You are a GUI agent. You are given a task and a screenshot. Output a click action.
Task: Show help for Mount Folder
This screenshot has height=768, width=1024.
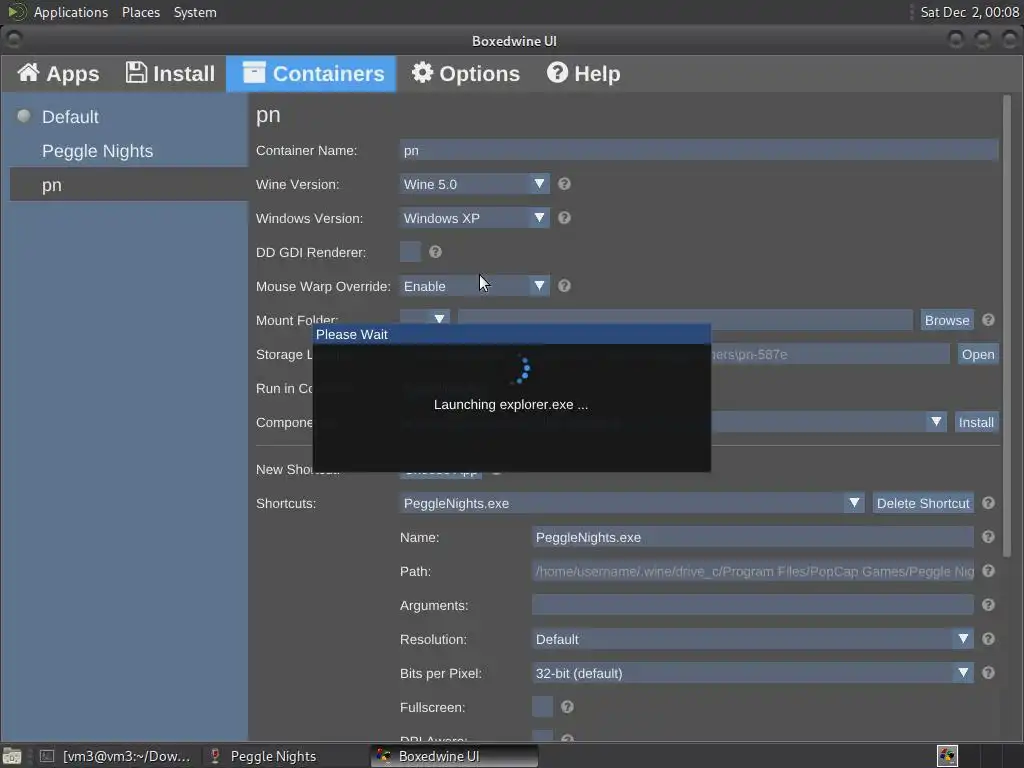988,320
